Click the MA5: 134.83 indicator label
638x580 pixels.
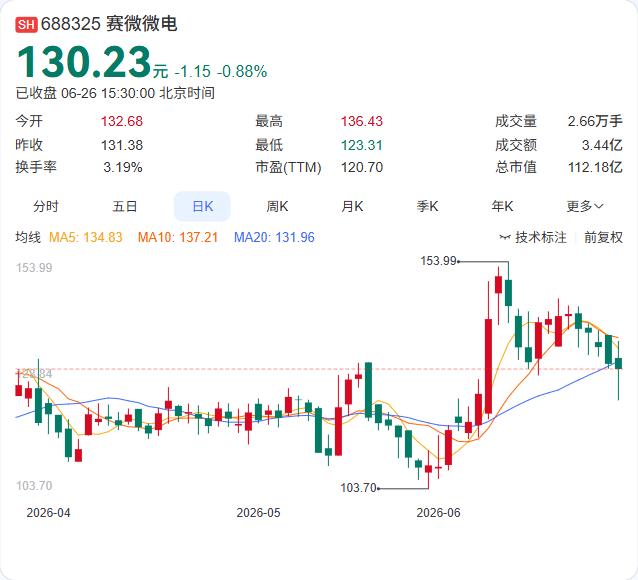[x=85, y=237]
